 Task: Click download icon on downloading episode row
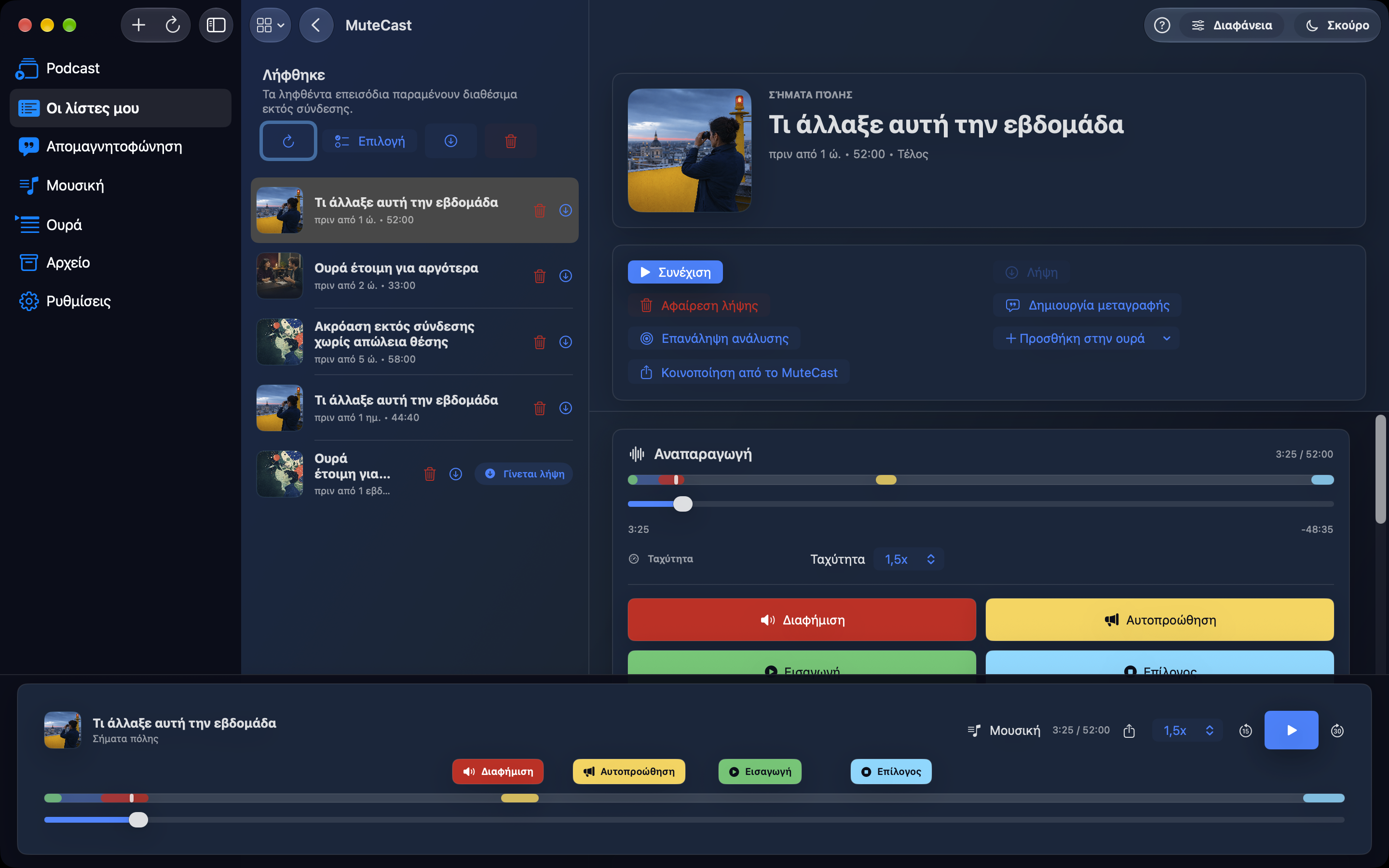[x=455, y=474]
